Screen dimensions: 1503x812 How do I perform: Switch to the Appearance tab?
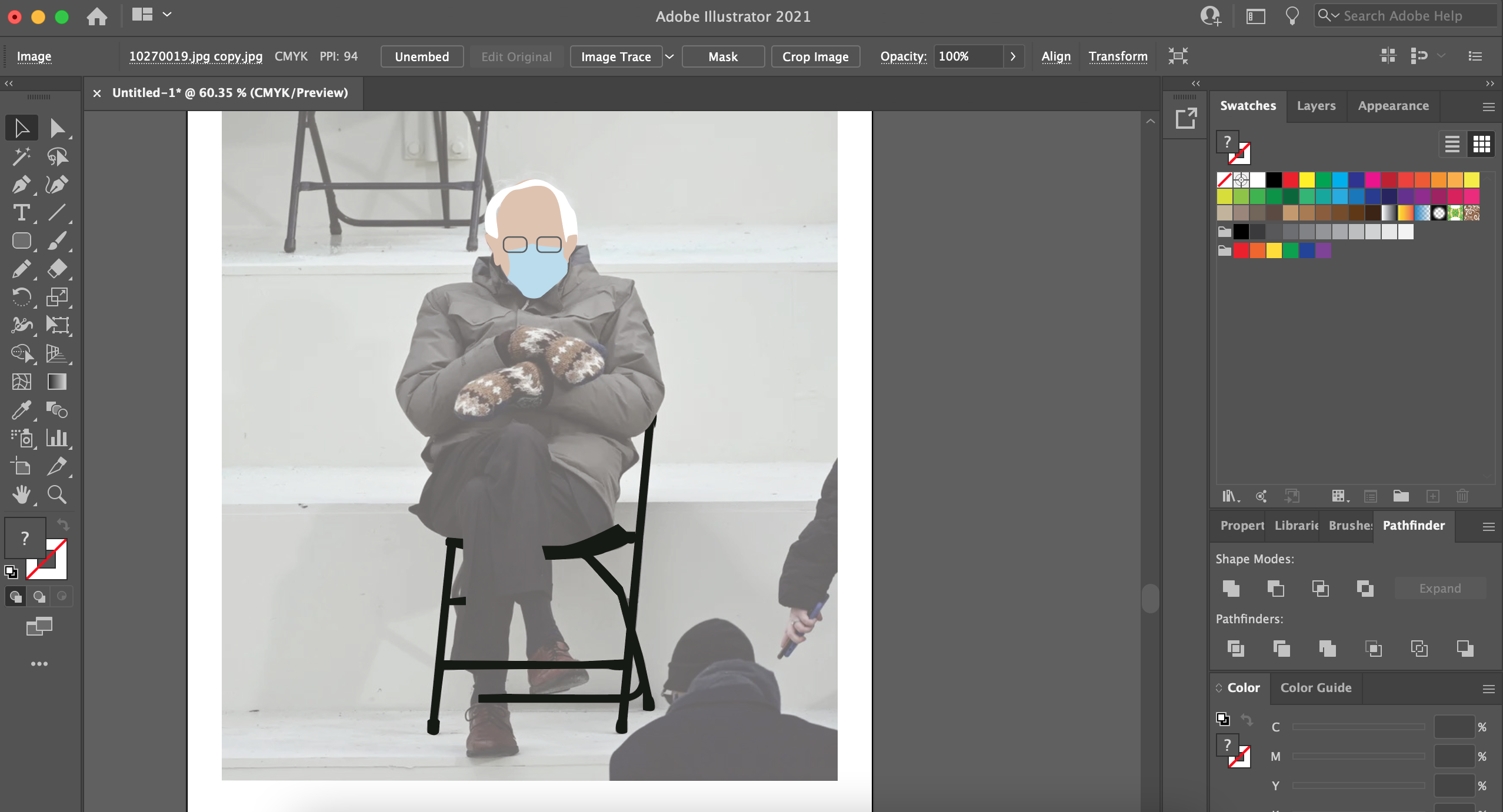[1393, 106]
